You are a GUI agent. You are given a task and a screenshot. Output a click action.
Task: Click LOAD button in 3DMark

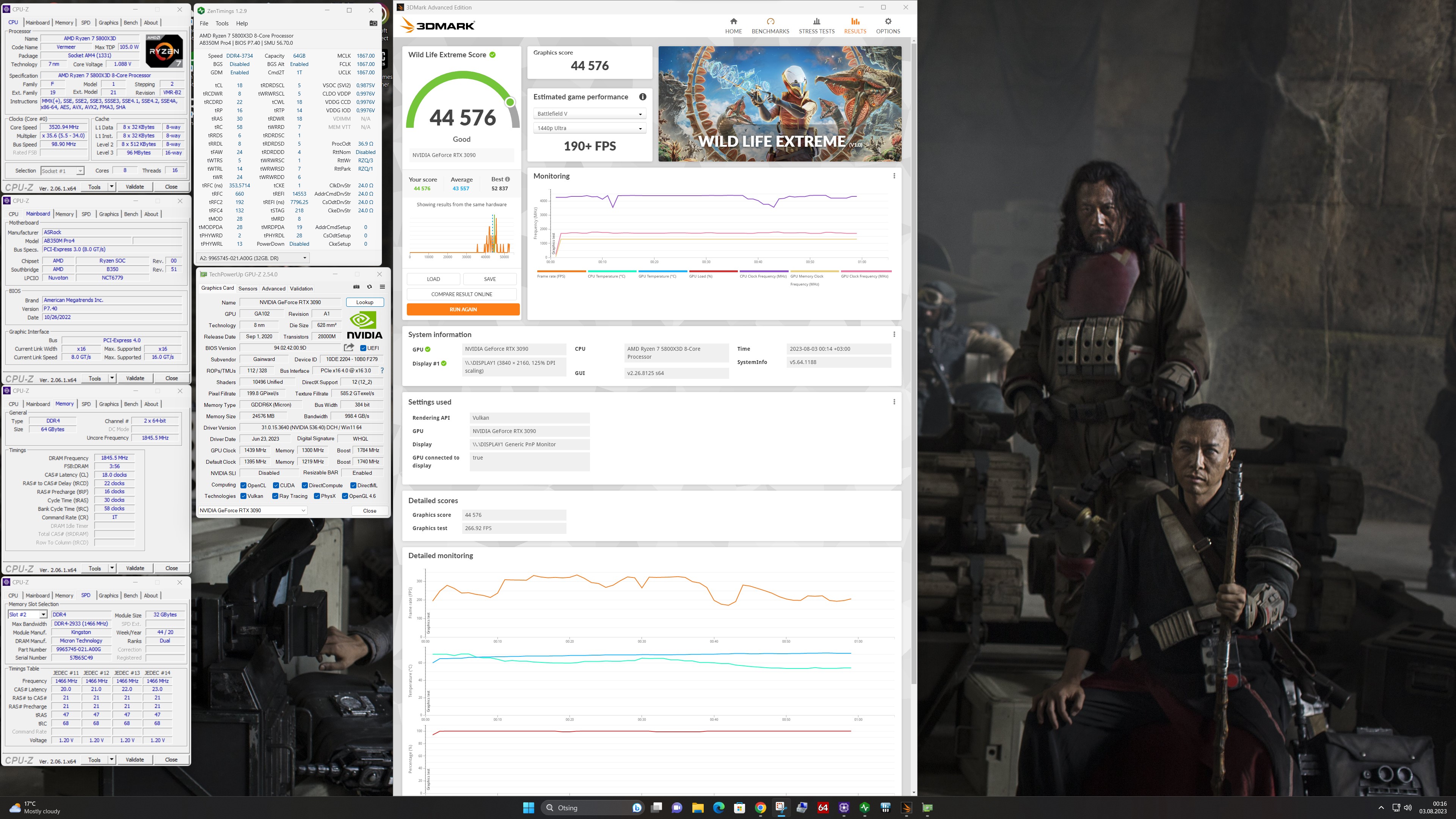[x=433, y=279]
